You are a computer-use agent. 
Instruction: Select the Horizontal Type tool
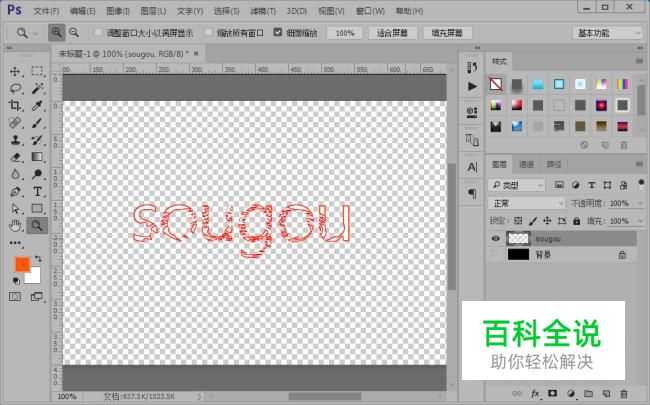[37, 192]
